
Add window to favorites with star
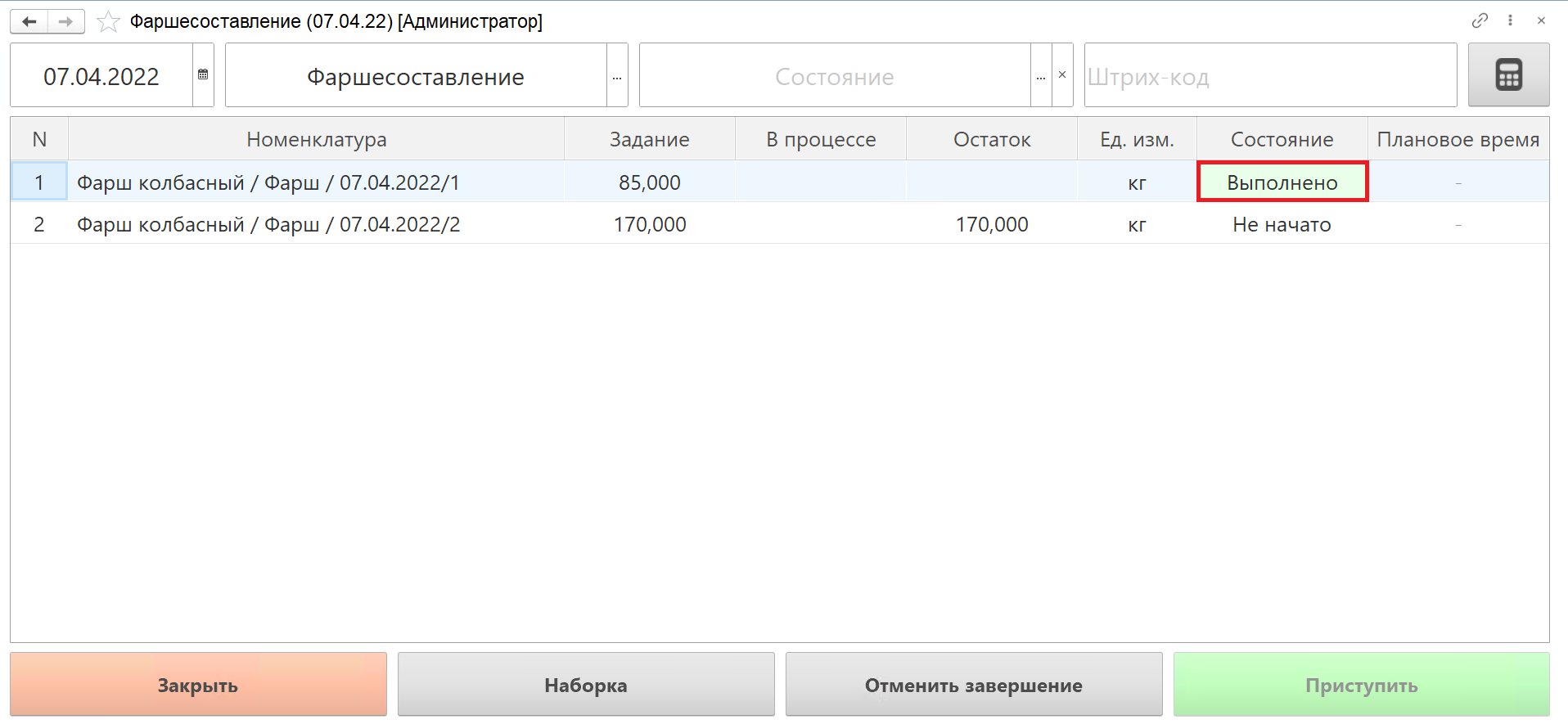pos(108,21)
